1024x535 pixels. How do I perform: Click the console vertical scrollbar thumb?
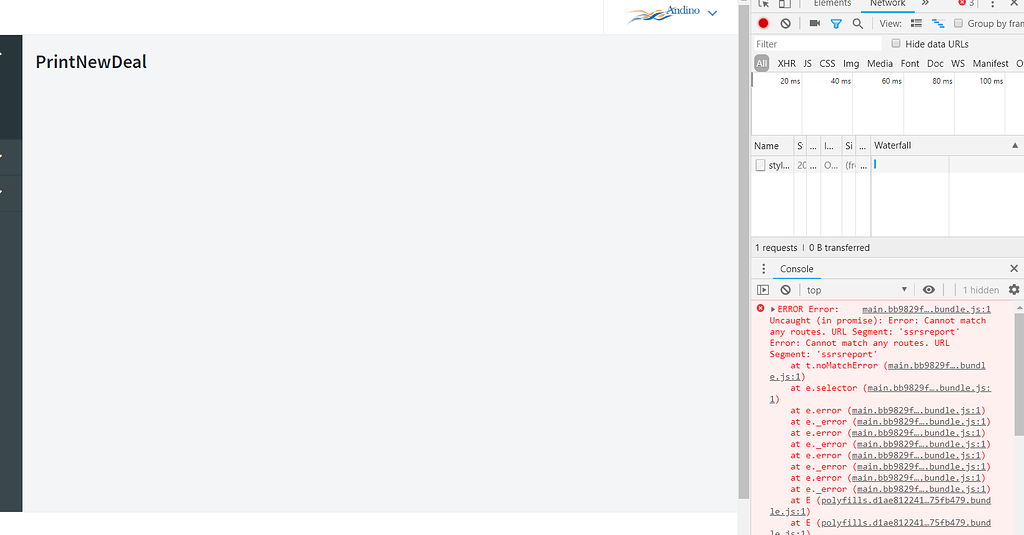pos(1019,374)
